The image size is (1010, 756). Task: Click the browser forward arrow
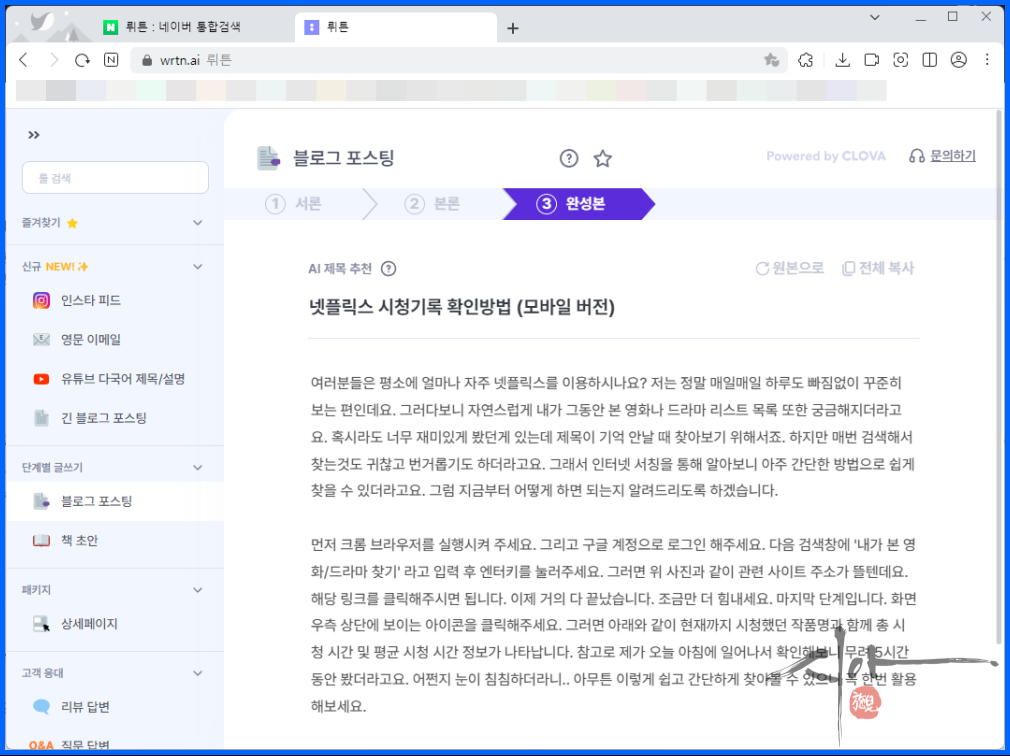coord(53,60)
